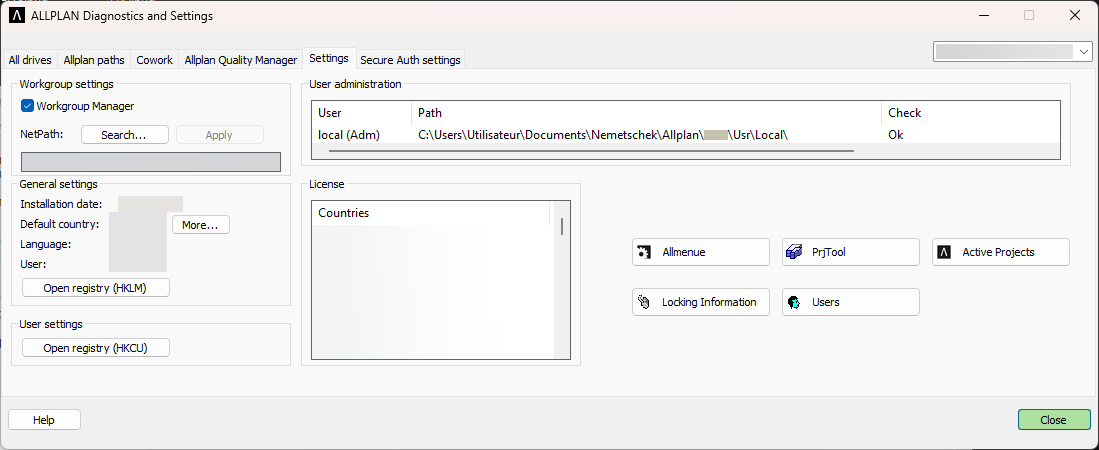The image size is (1099, 450).
Task: Click the user table horizontal scrollbar
Action: click(591, 151)
